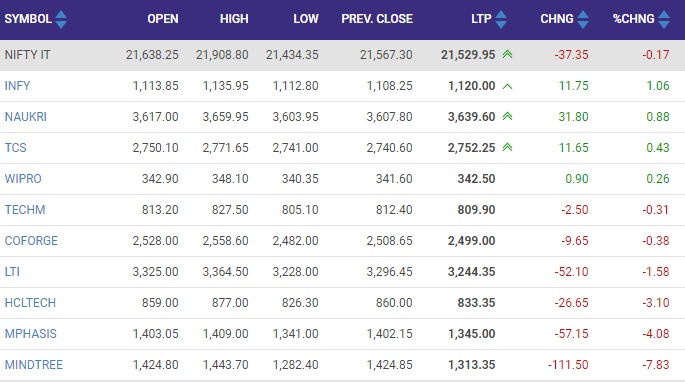This screenshot has width=685, height=382.
Task: Click the PREV. CLOSE column header
Action: pos(377,19)
